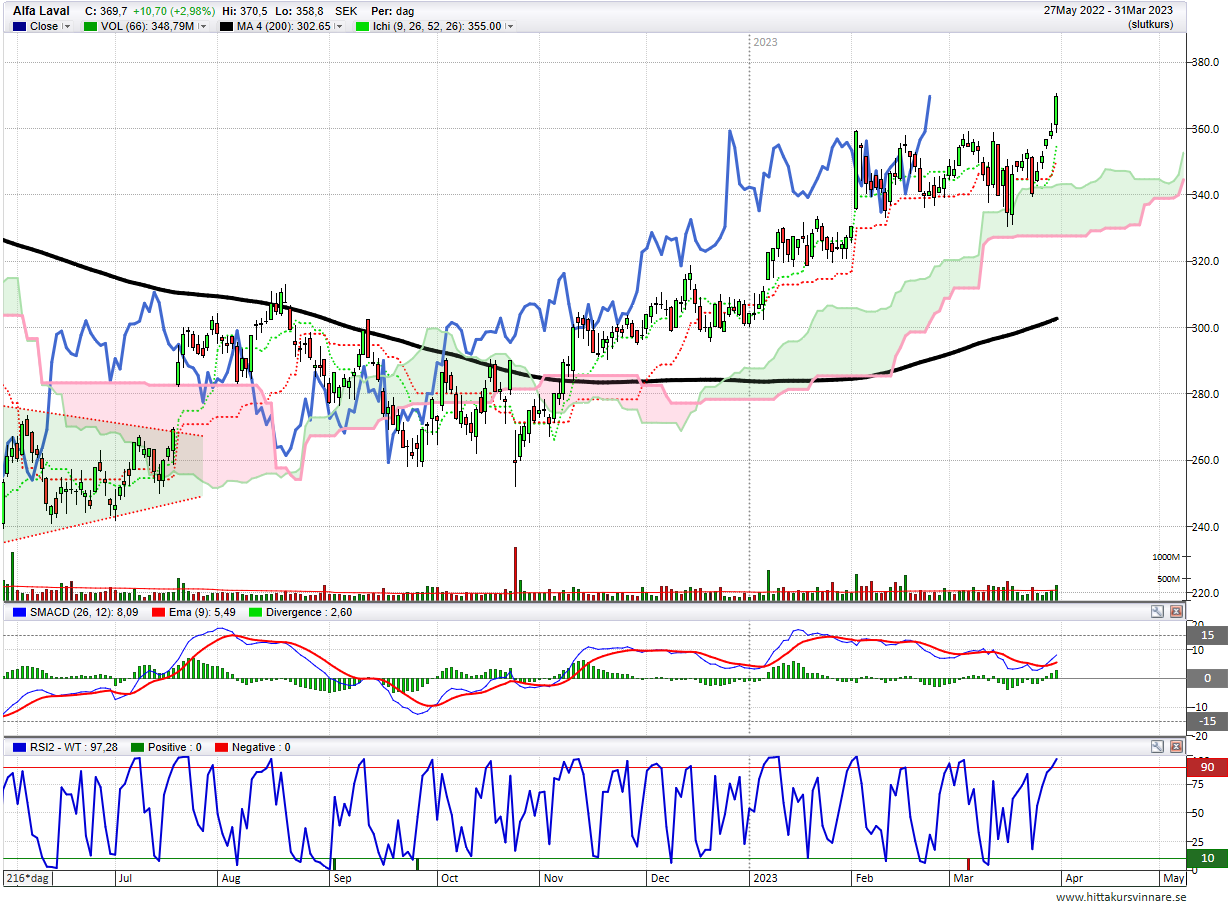Click the RSI2 - WT : 97,28 label
This screenshot has width=1231, height=902.
pos(74,747)
